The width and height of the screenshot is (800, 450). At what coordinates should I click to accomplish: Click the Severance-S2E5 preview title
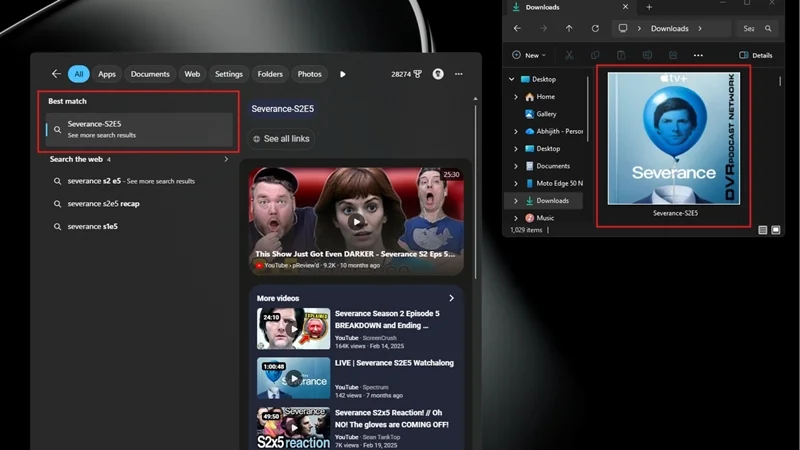click(283, 109)
